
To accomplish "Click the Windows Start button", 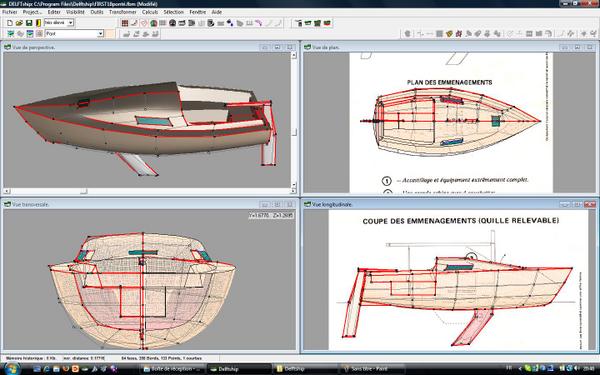I will (x=12, y=369).
